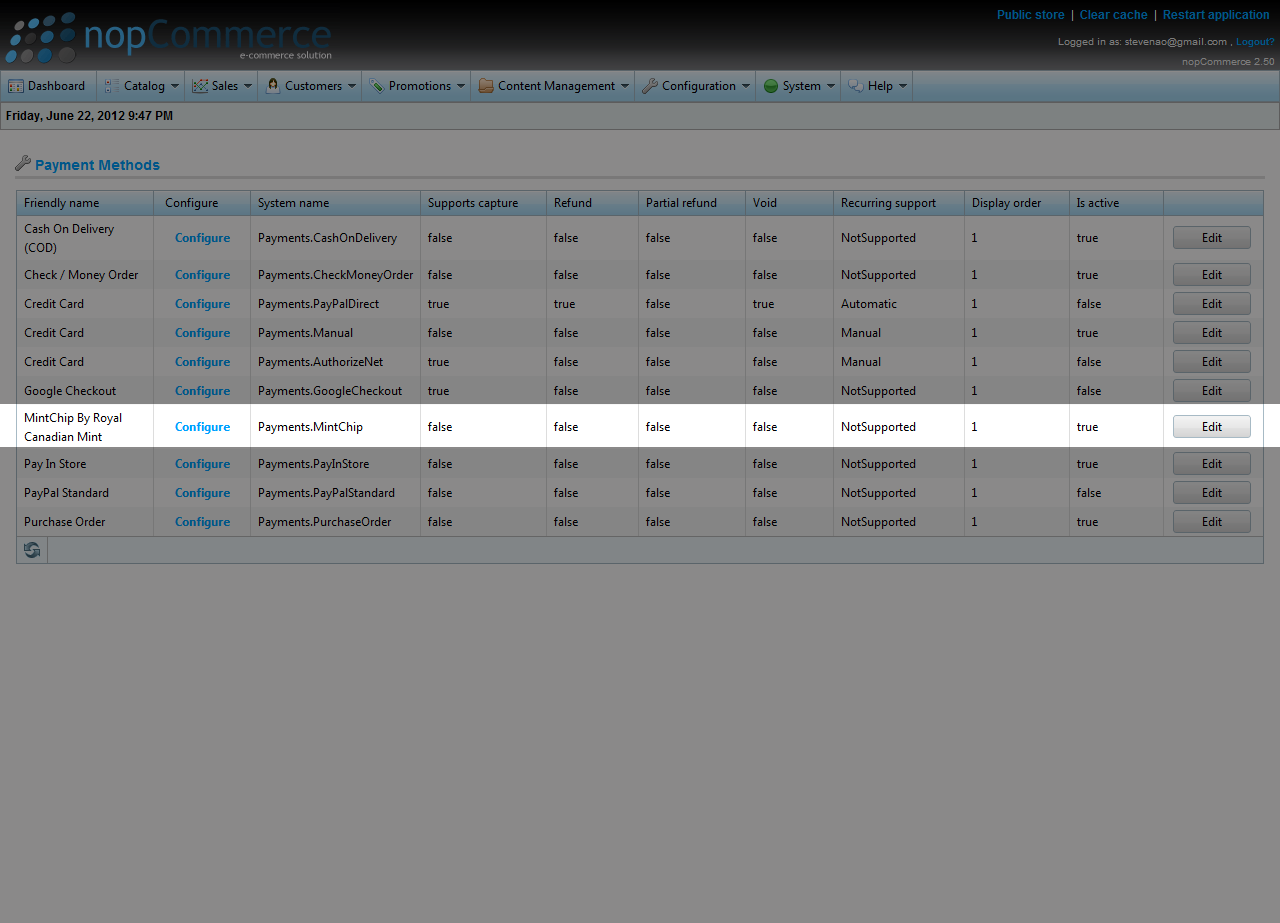Select the Payments.GoogleCheckout cell text
The image size is (1280, 923).
(330, 391)
